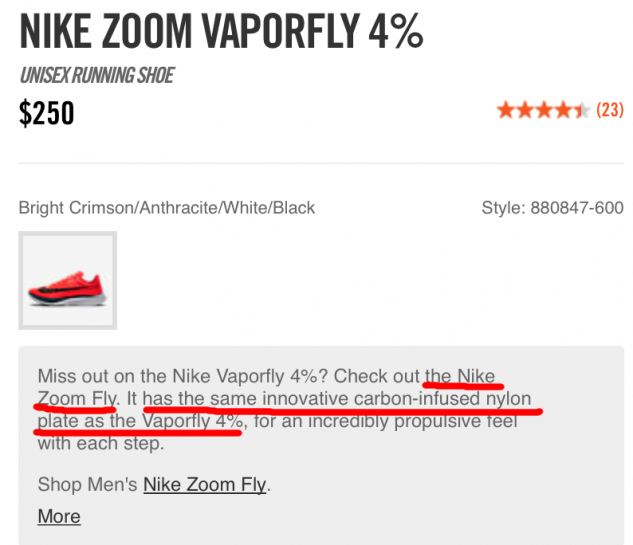This screenshot has height=545, width=633.
Task: Click the "Shop Men's" text
Action: pos(88,485)
